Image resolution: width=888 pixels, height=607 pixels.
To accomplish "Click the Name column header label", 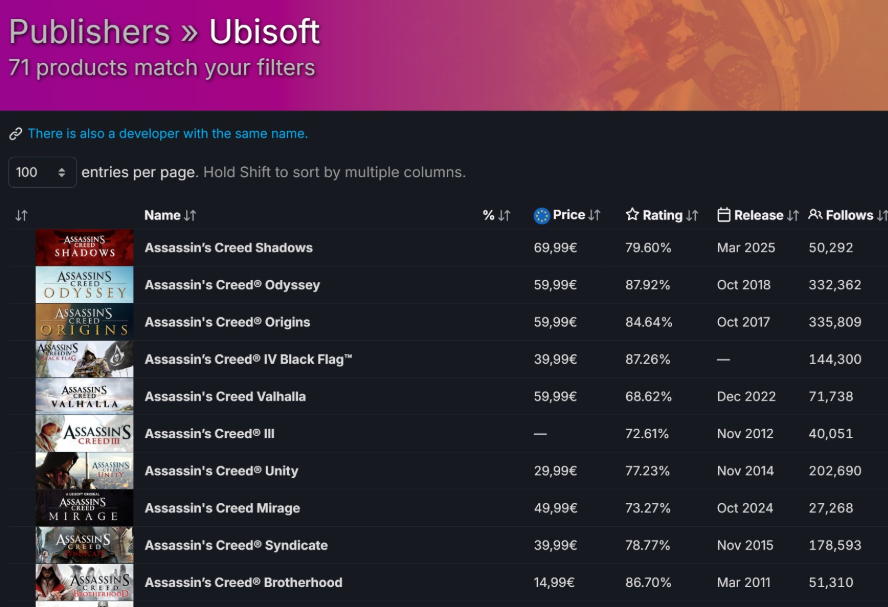I will coord(162,215).
